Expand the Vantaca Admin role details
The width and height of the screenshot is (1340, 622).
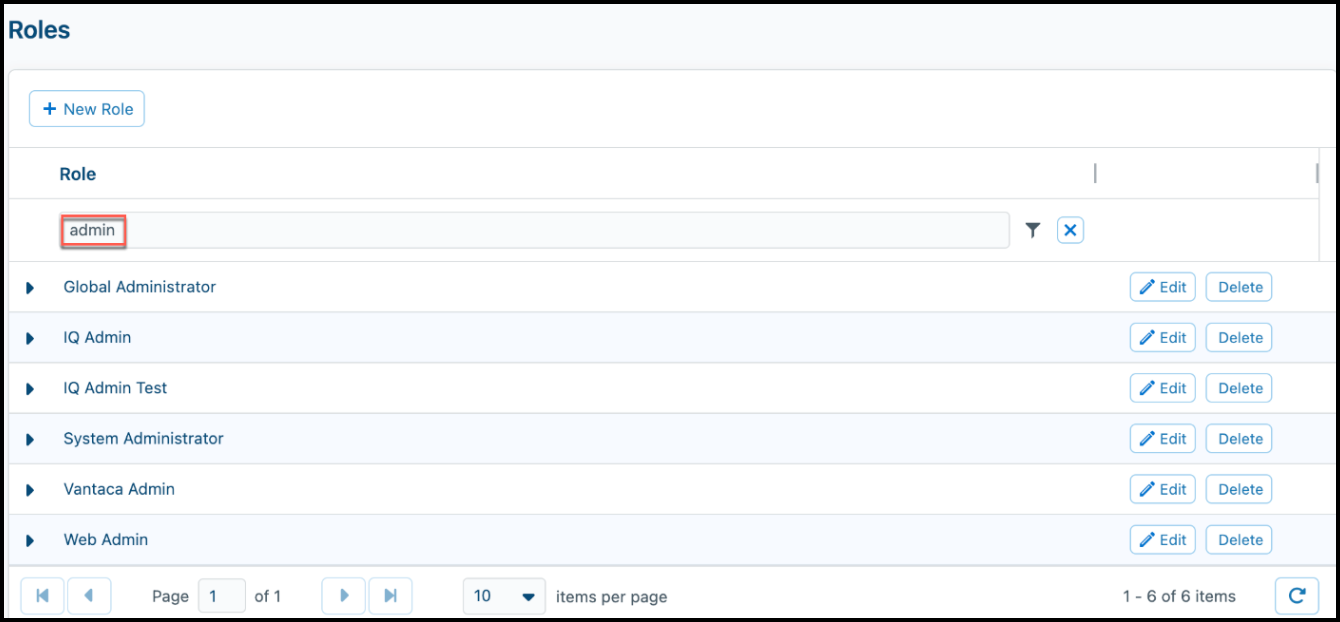coord(30,490)
